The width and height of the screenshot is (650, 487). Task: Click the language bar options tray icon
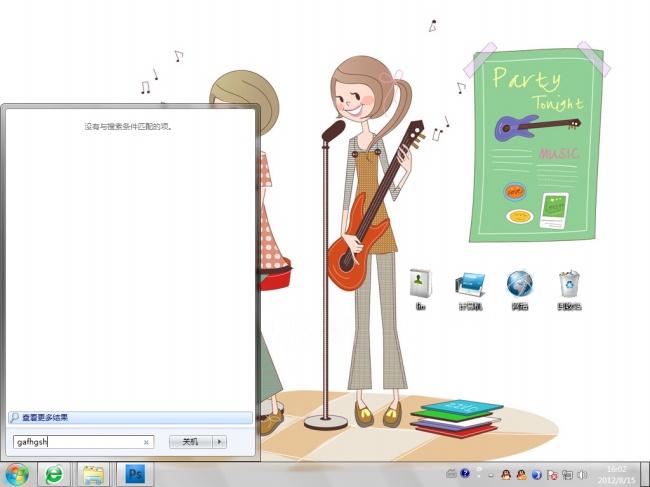[479, 472]
